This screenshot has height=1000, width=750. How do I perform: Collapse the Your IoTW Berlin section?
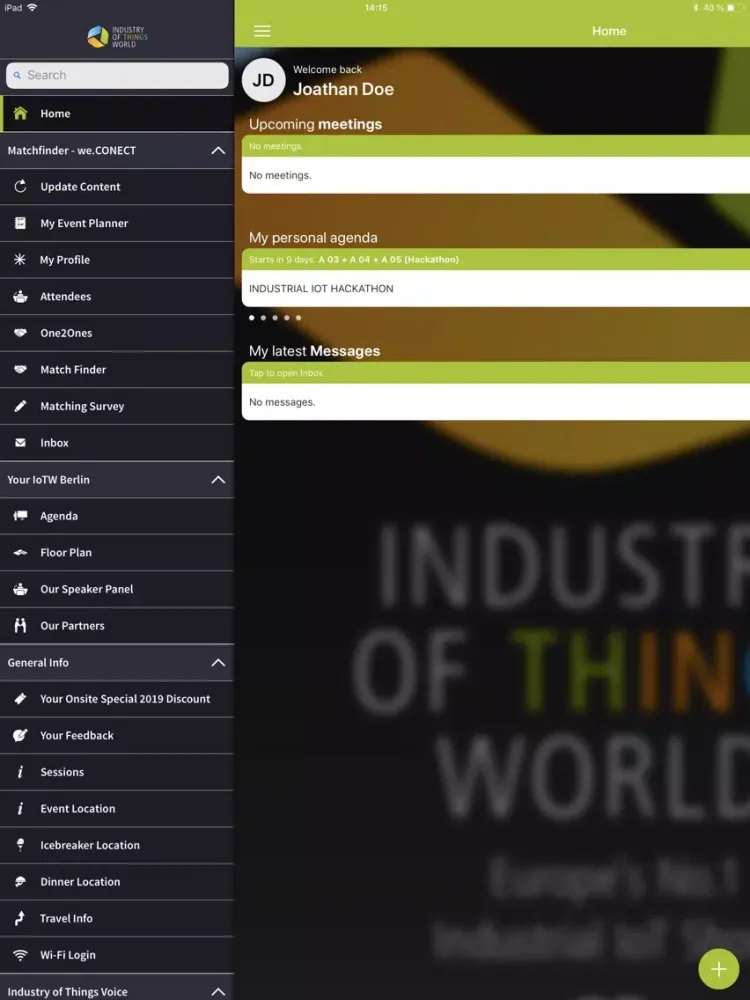218,480
